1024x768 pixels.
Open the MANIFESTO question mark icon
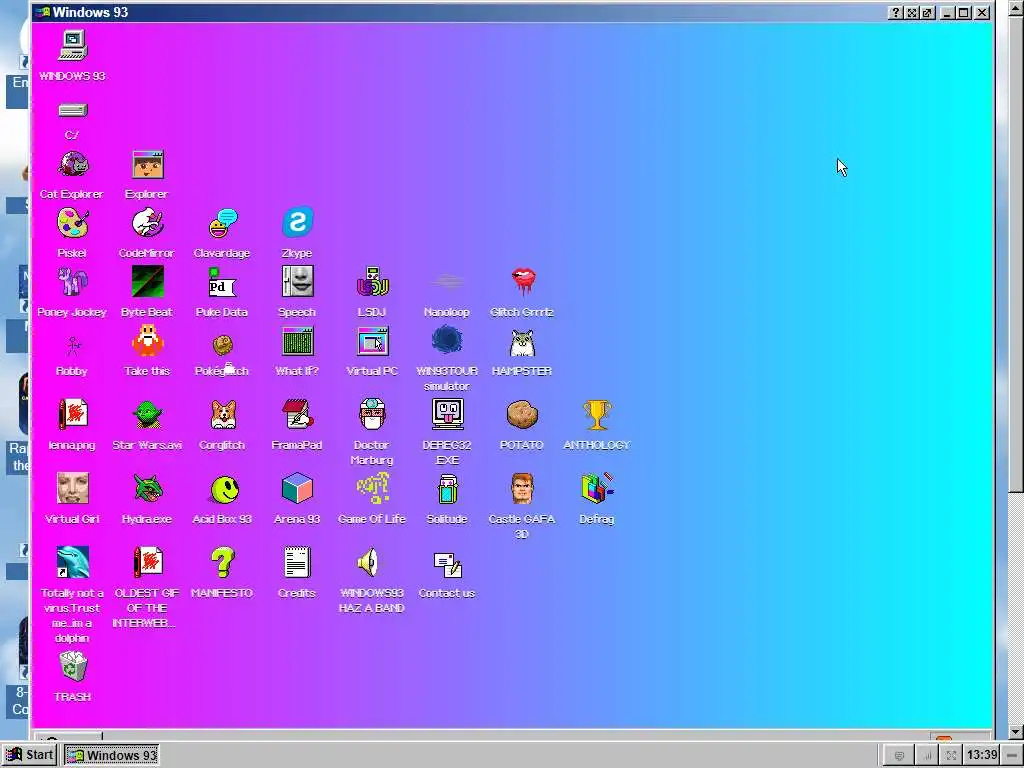223,562
